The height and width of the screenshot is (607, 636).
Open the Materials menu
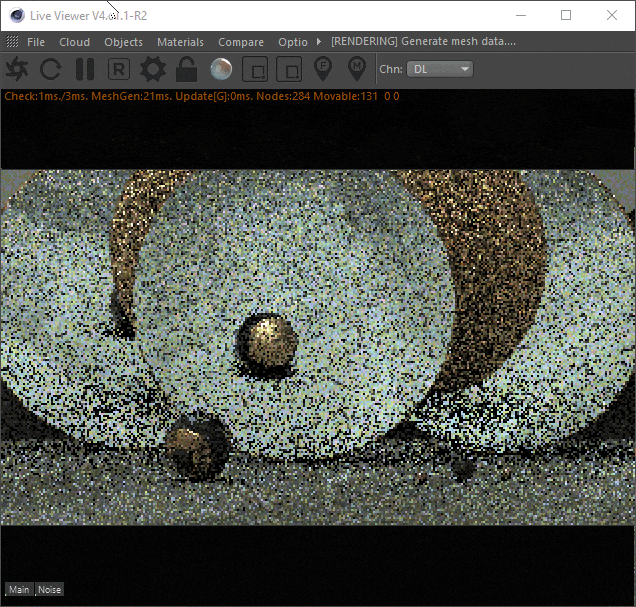[x=180, y=42]
